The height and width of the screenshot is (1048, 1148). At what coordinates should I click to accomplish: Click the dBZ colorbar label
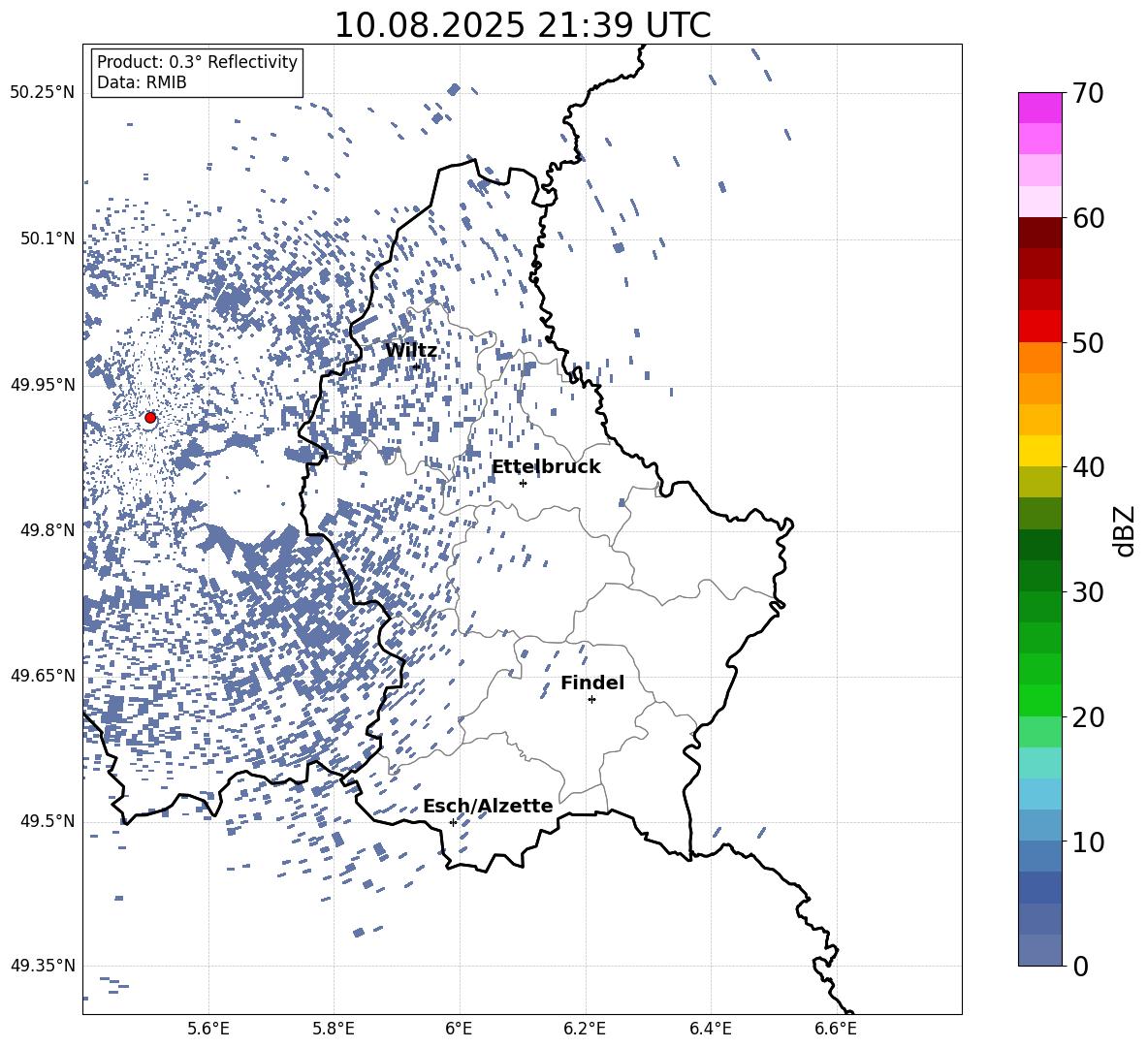coord(1126,530)
